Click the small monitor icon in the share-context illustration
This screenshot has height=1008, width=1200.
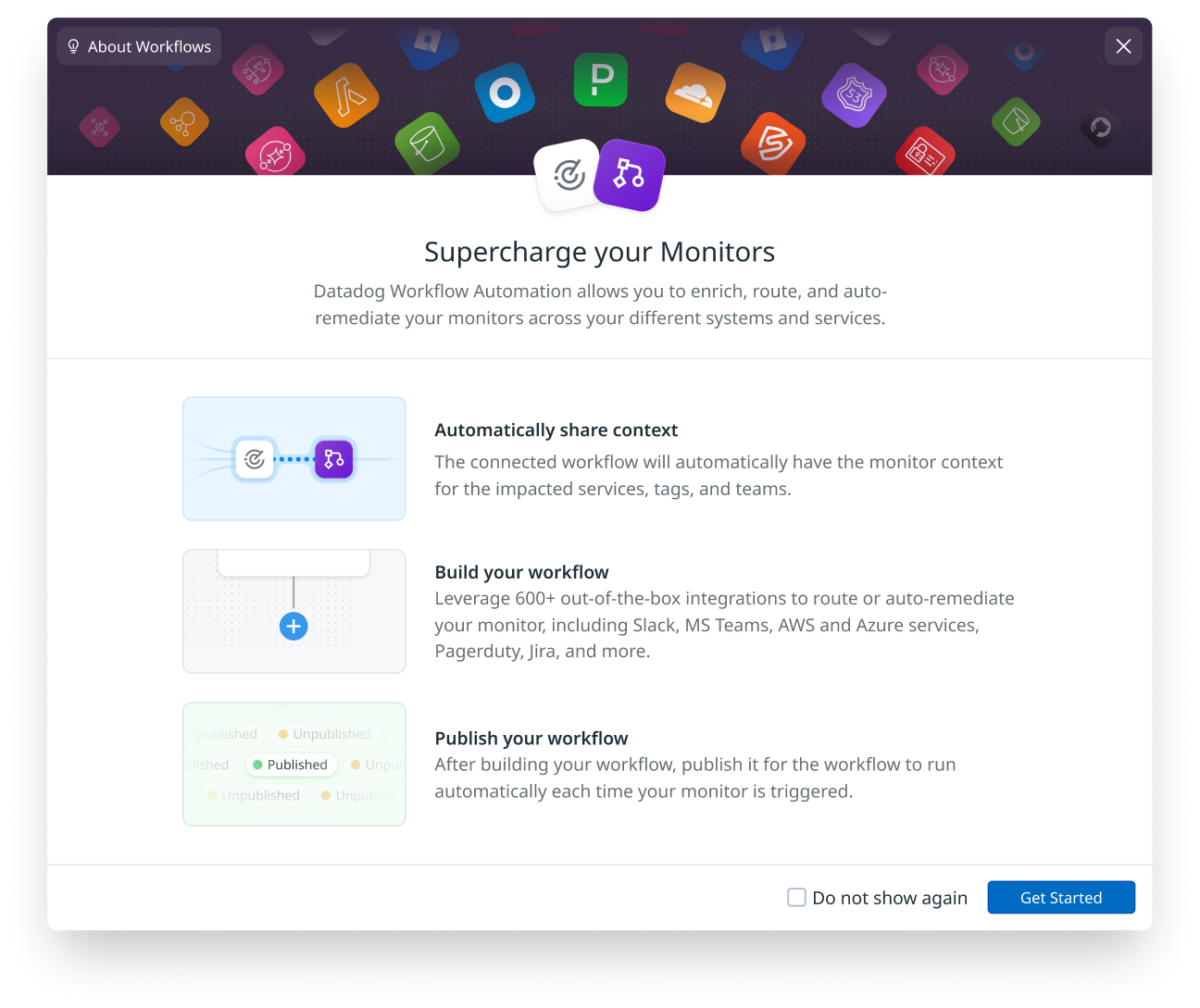pyautogui.click(x=255, y=459)
